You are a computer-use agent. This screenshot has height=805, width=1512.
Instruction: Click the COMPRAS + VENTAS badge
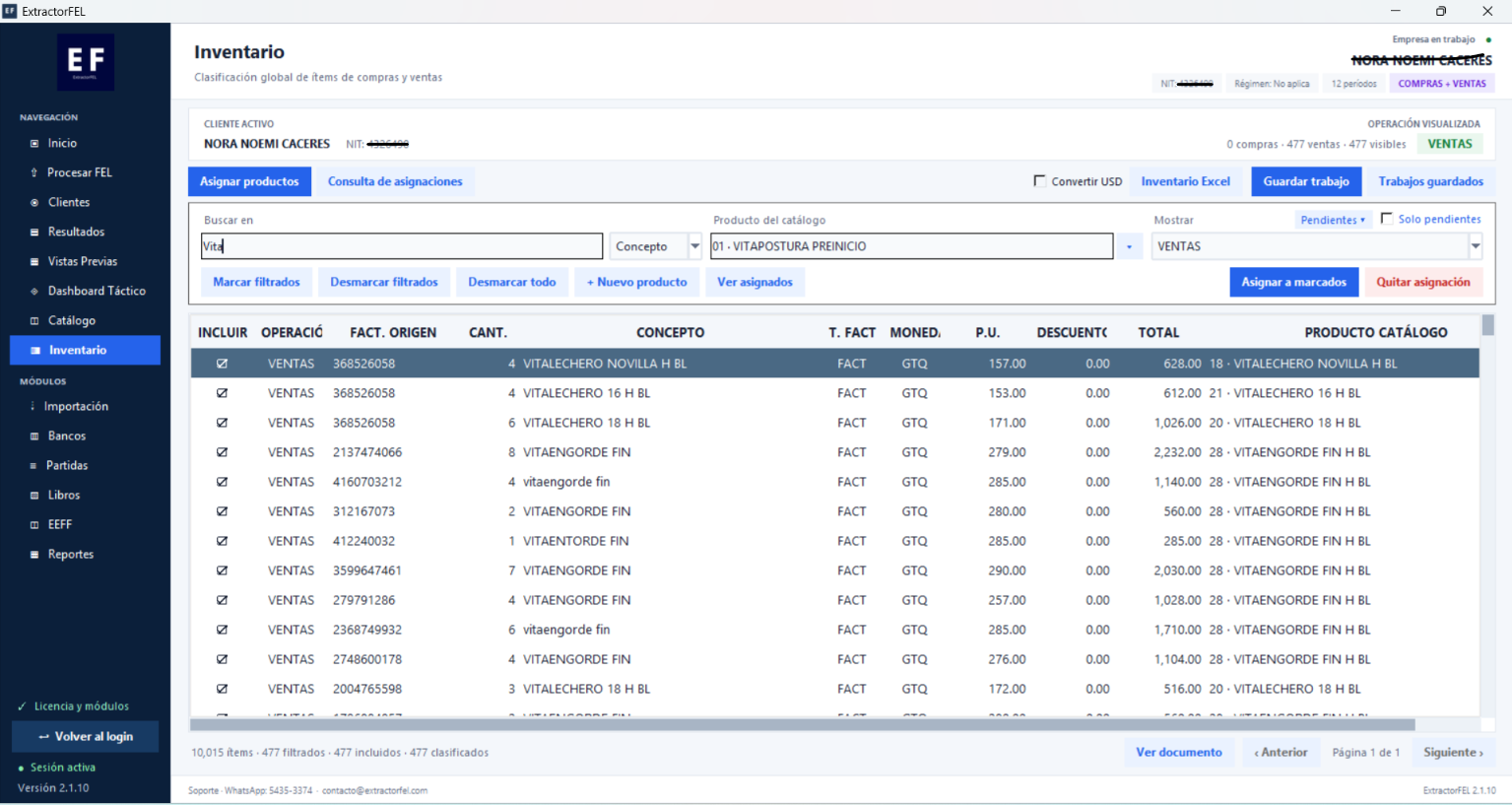[1442, 84]
